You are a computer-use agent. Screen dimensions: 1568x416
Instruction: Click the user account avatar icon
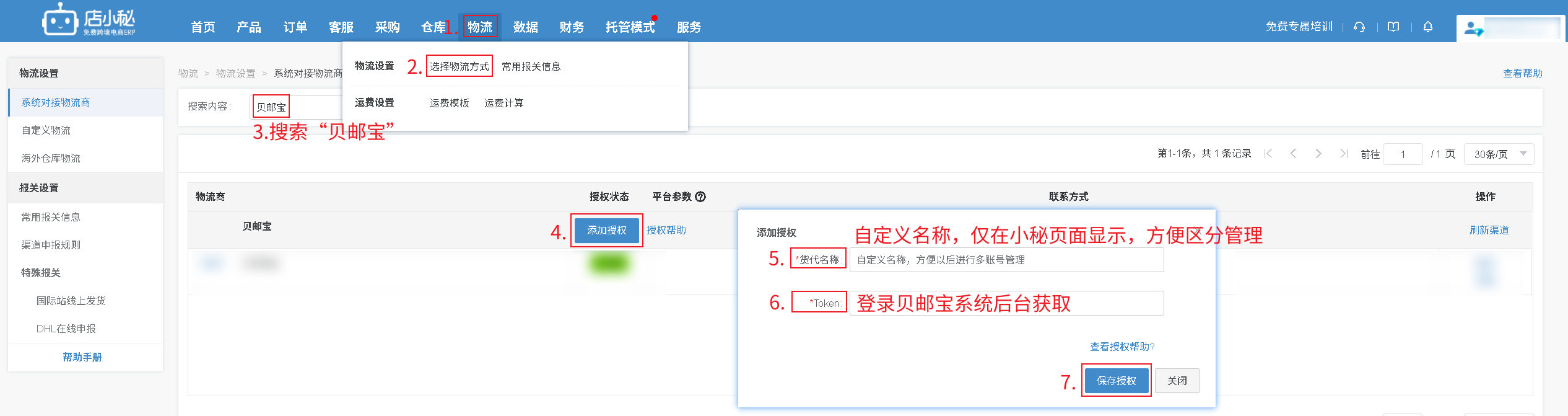[1473, 28]
